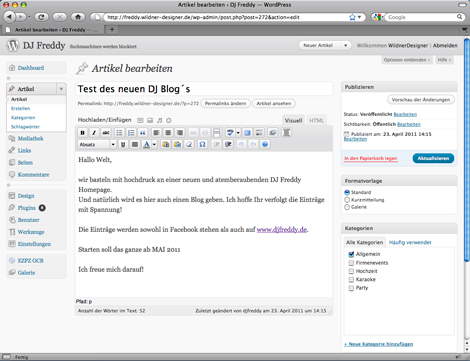
Task: Expand the Neuer Artikel dropdown arrow
Action: (346, 45)
